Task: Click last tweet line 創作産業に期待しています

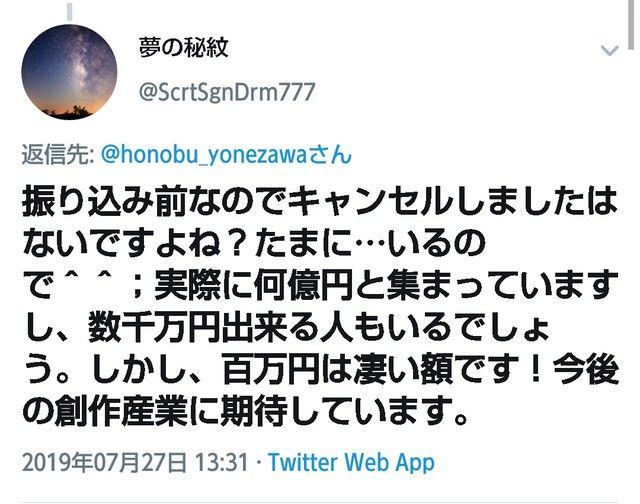Action: point(246,412)
